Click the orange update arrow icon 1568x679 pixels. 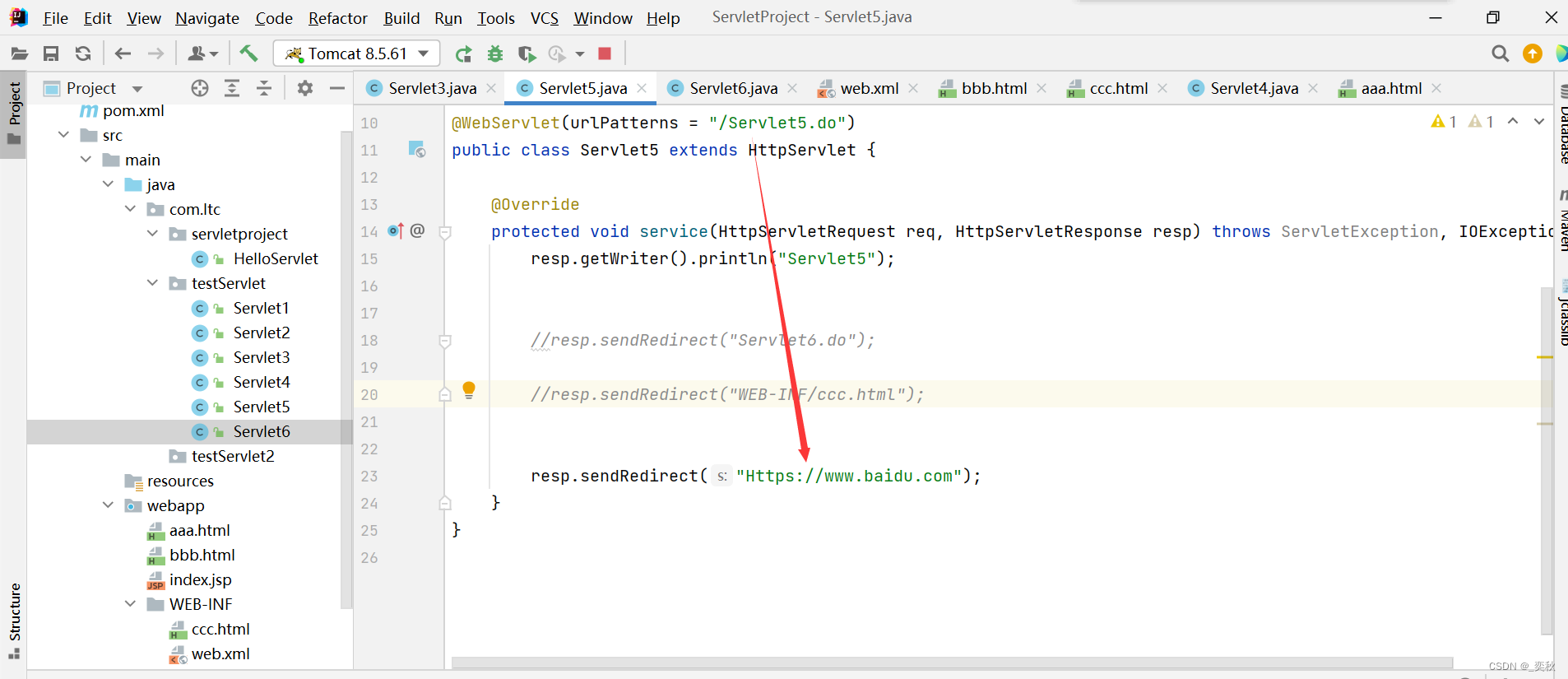pyautogui.click(x=1533, y=53)
